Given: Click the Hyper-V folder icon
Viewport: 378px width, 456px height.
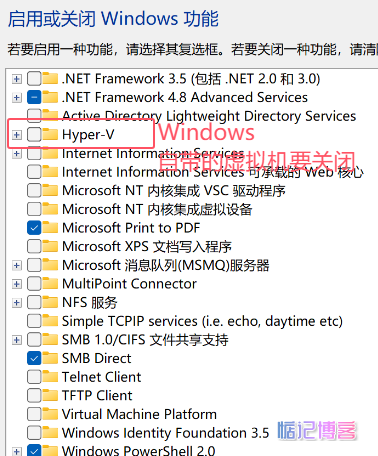Looking at the screenshot, I should (50, 134).
